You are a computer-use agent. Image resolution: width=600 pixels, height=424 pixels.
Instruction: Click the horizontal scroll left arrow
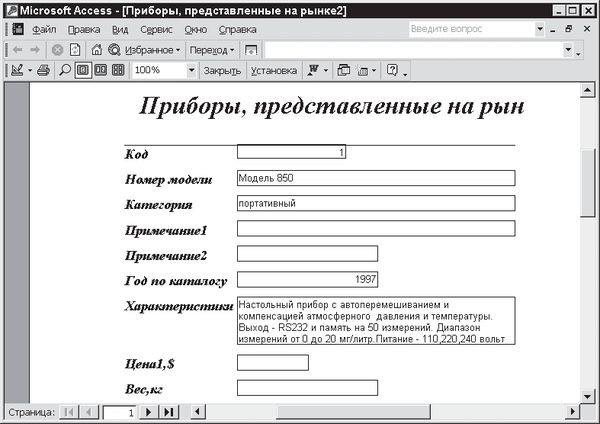tap(197, 412)
